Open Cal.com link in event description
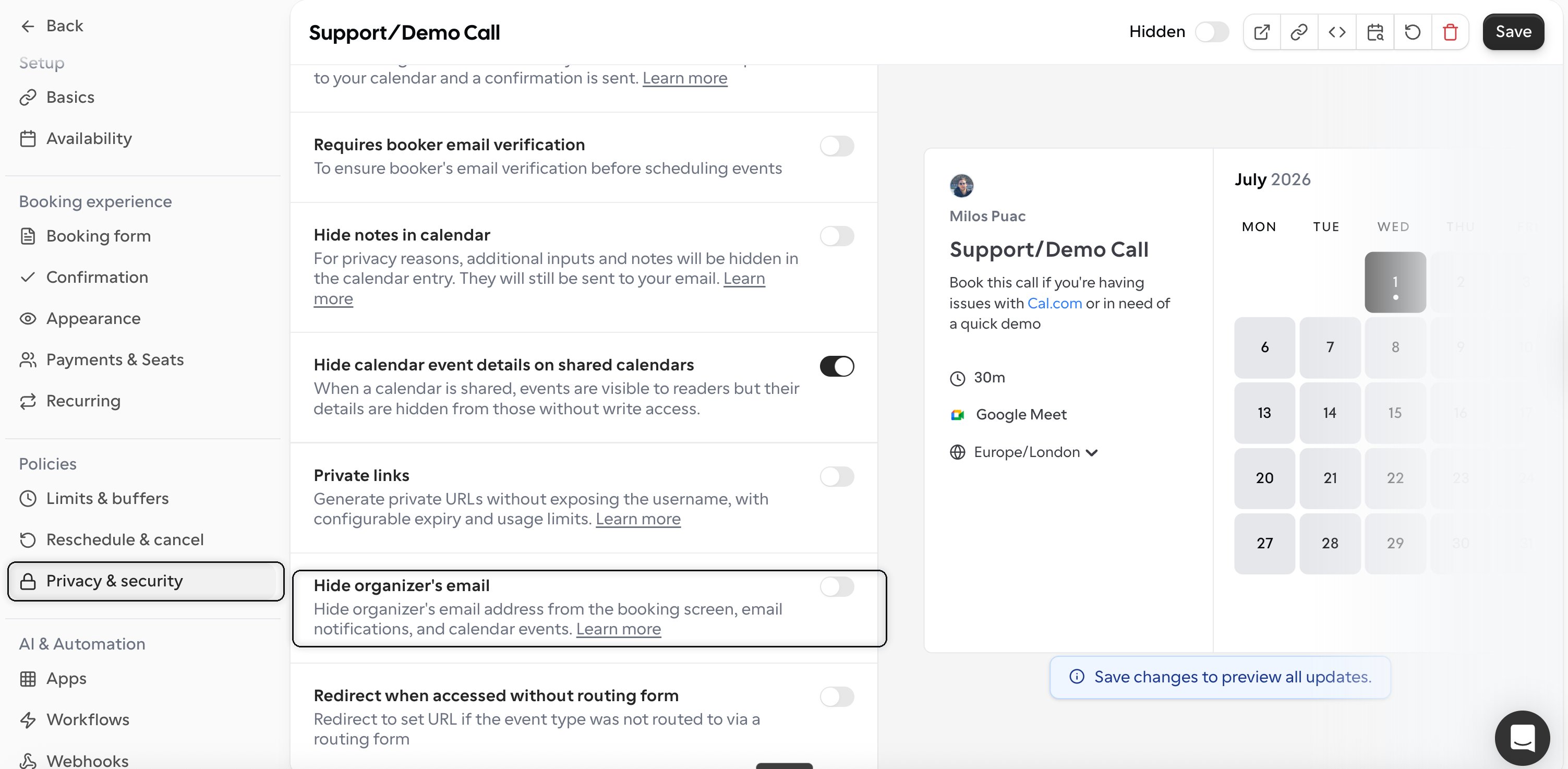Image resolution: width=1568 pixels, height=769 pixels. pos(1054,303)
